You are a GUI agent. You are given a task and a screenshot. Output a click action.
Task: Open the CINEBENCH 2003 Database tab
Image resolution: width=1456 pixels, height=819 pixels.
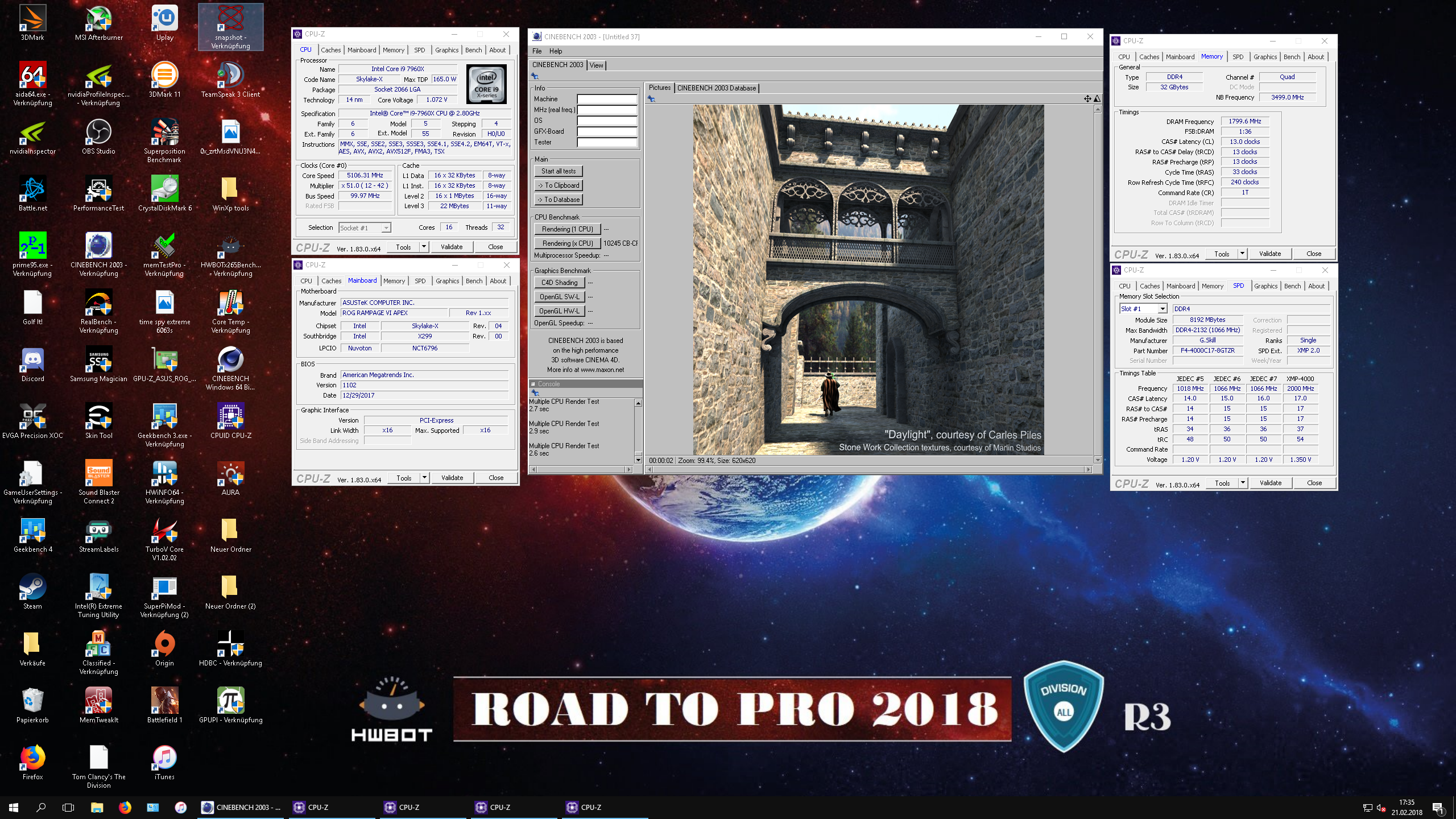point(717,88)
